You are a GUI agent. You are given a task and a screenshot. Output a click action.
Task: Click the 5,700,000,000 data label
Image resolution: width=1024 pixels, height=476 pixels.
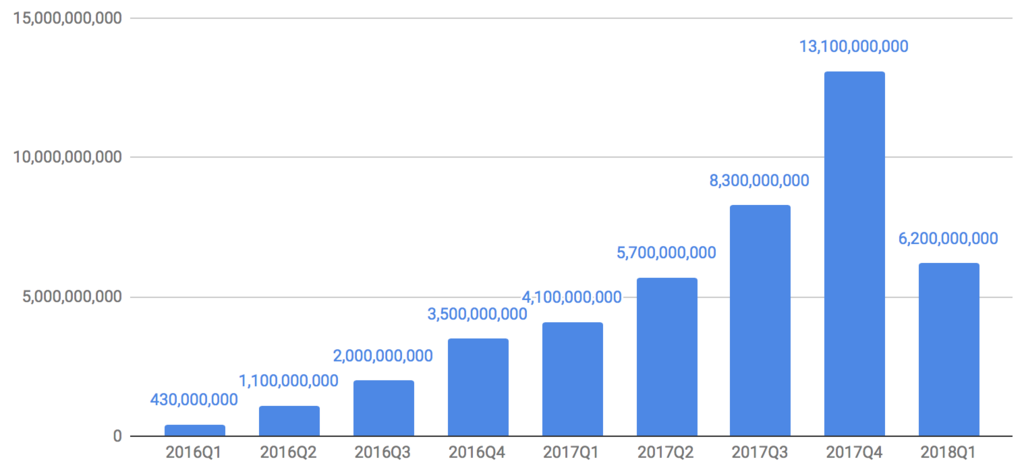click(x=666, y=253)
